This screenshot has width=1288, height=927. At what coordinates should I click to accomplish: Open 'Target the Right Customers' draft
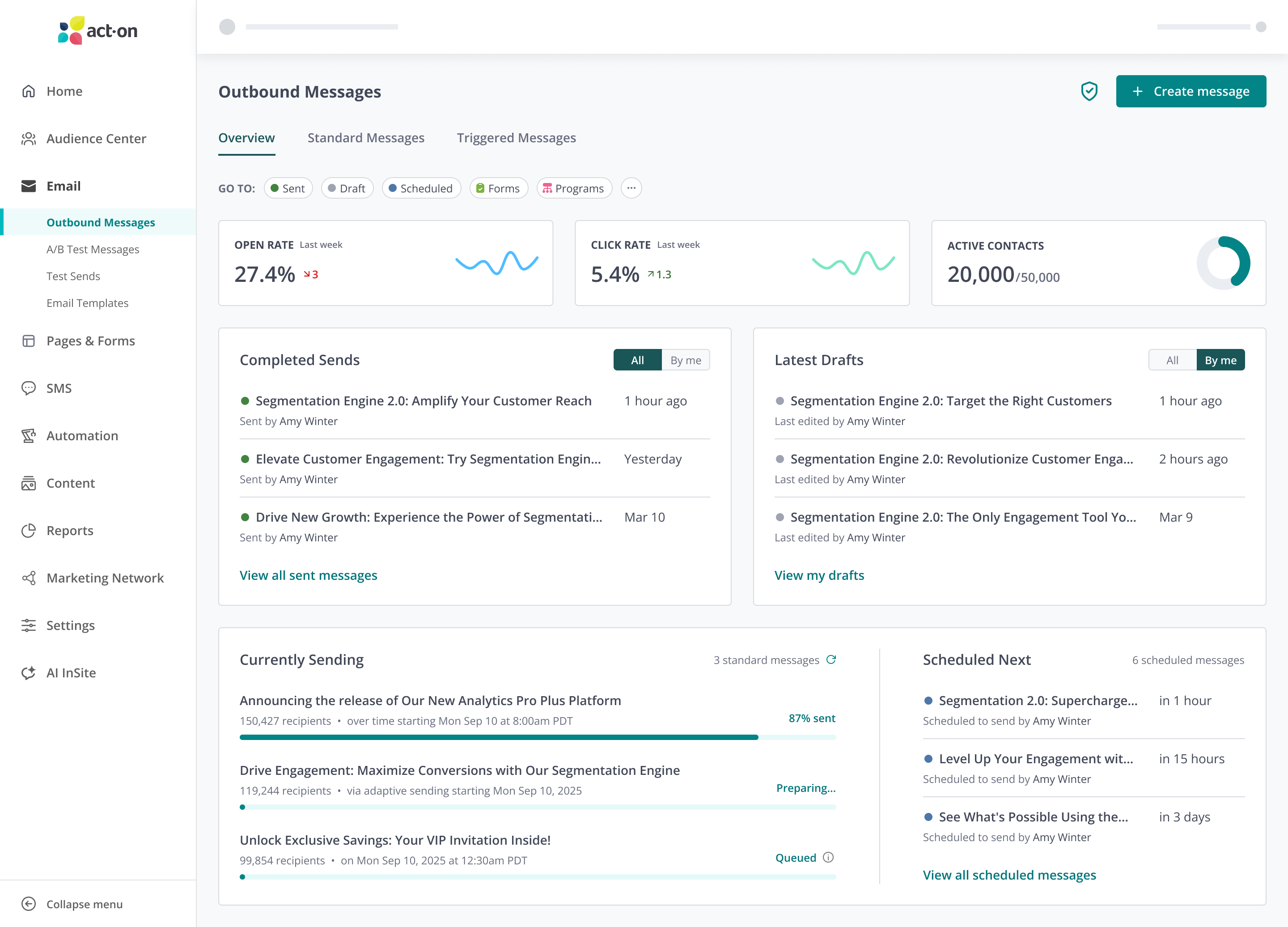point(951,400)
